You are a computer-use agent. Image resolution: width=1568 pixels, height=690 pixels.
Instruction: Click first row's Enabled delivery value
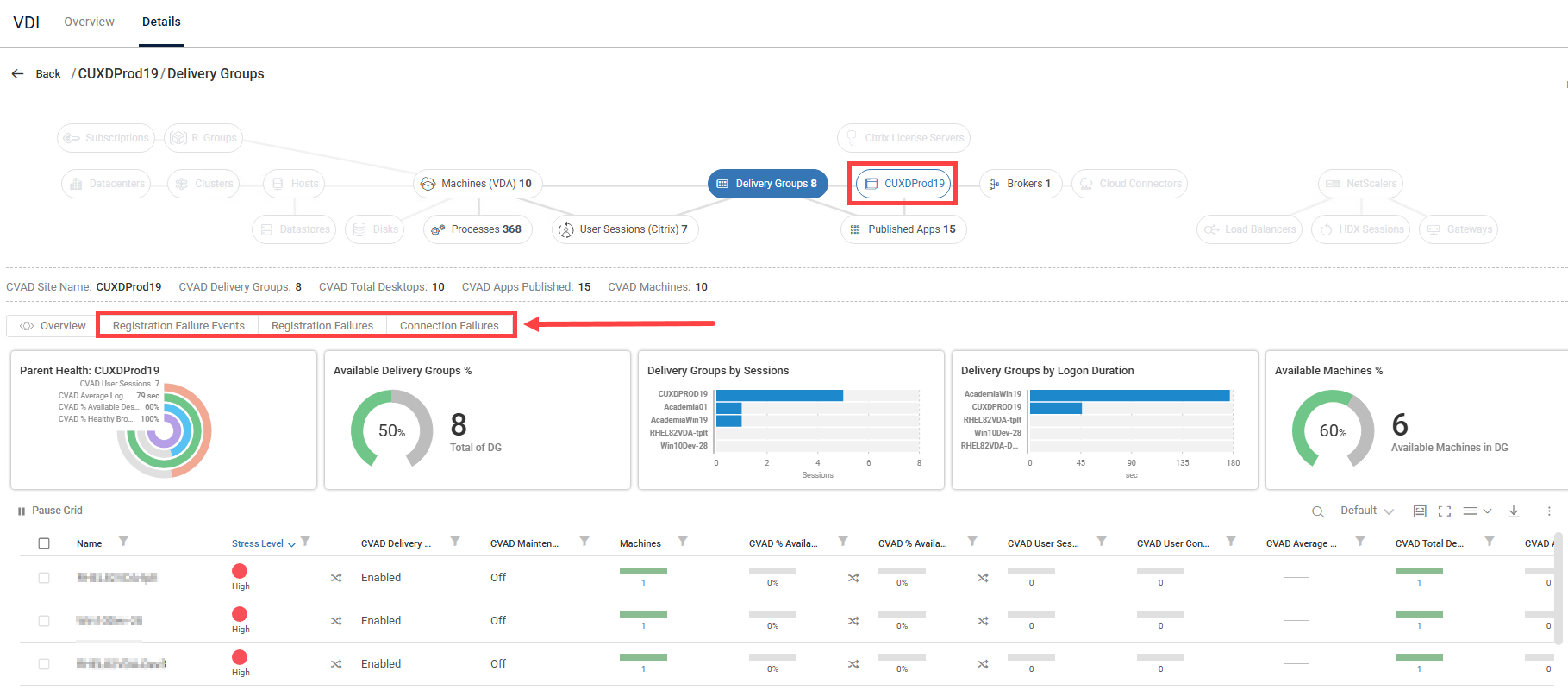pyautogui.click(x=381, y=578)
